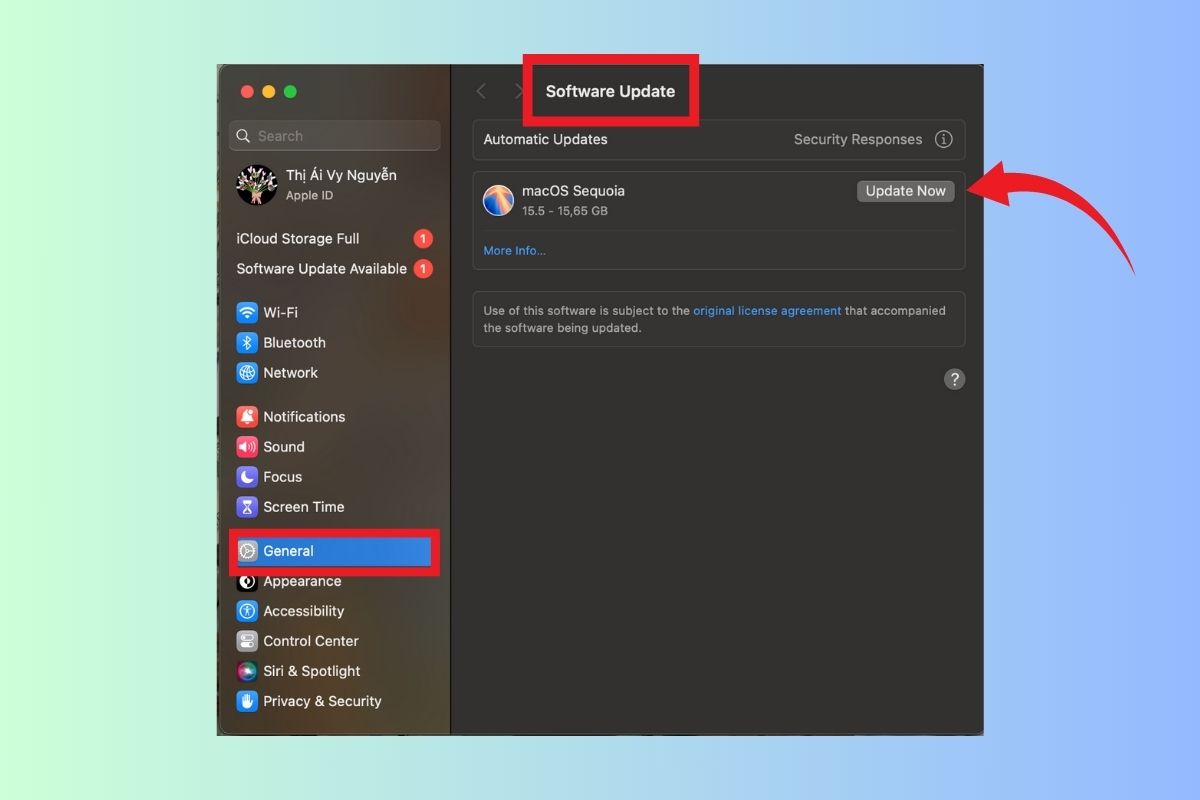Click the Update Now button
Screen dimensions: 1200x800
pyautogui.click(x=906, y=191)
